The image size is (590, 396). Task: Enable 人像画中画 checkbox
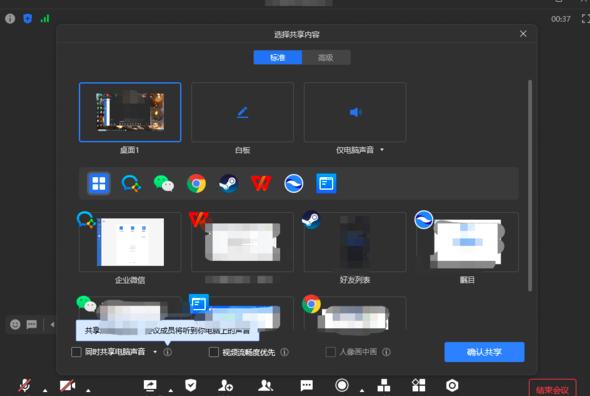point(330,352)
